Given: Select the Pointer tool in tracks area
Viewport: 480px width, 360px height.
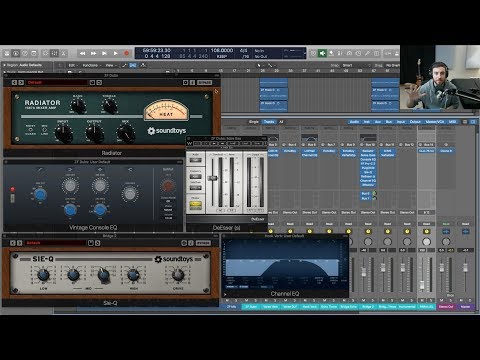Looking at the screenshot, I should point(259,65).
